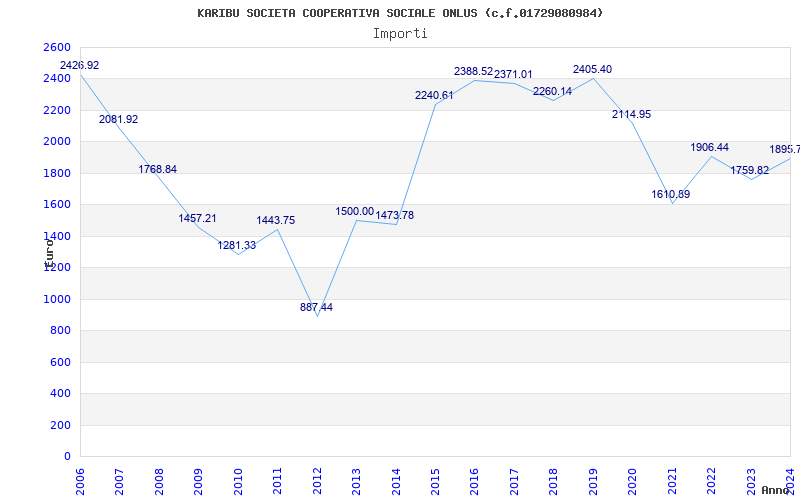Select the 1281.33 value label

point(237,245)
